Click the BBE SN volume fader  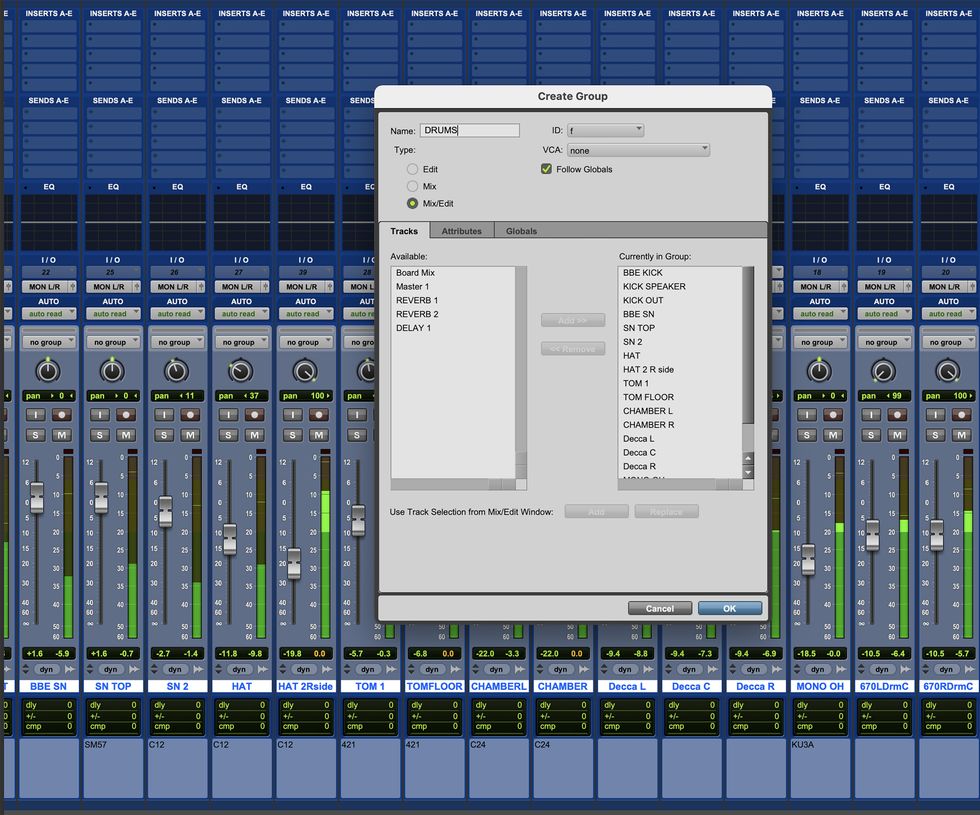point(37,498)
